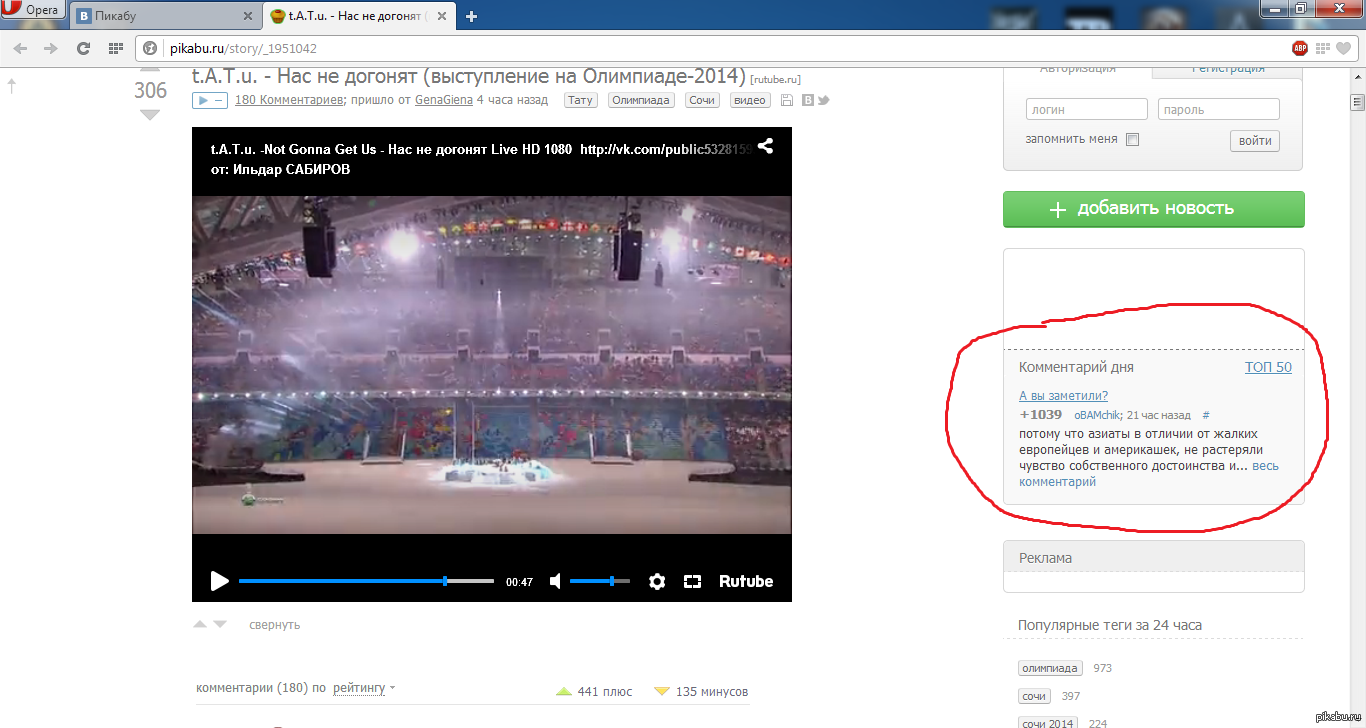Open video settings gear in player
The height and width of the screenshot is (728, 1366).
pyautogui.click(x=657, y=581)
